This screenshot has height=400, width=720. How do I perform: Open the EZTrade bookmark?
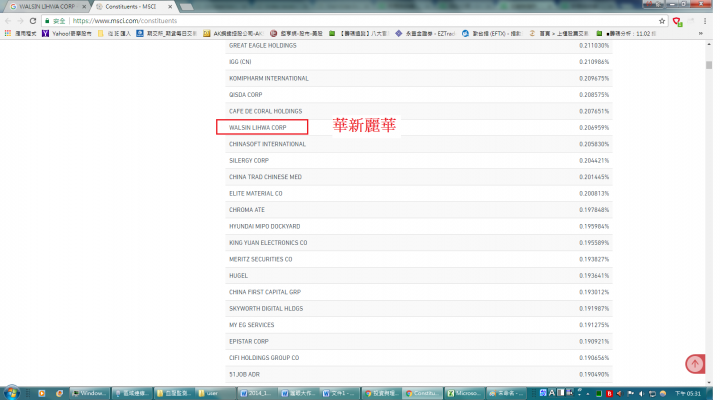tap(425, 34)
